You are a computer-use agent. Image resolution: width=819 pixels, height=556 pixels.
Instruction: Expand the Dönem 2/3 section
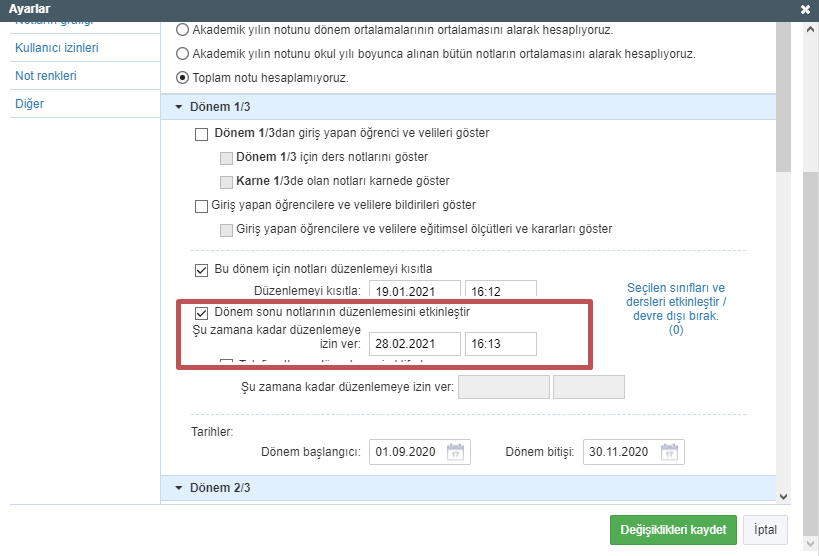pyautogui.click(x=180, y=488)
